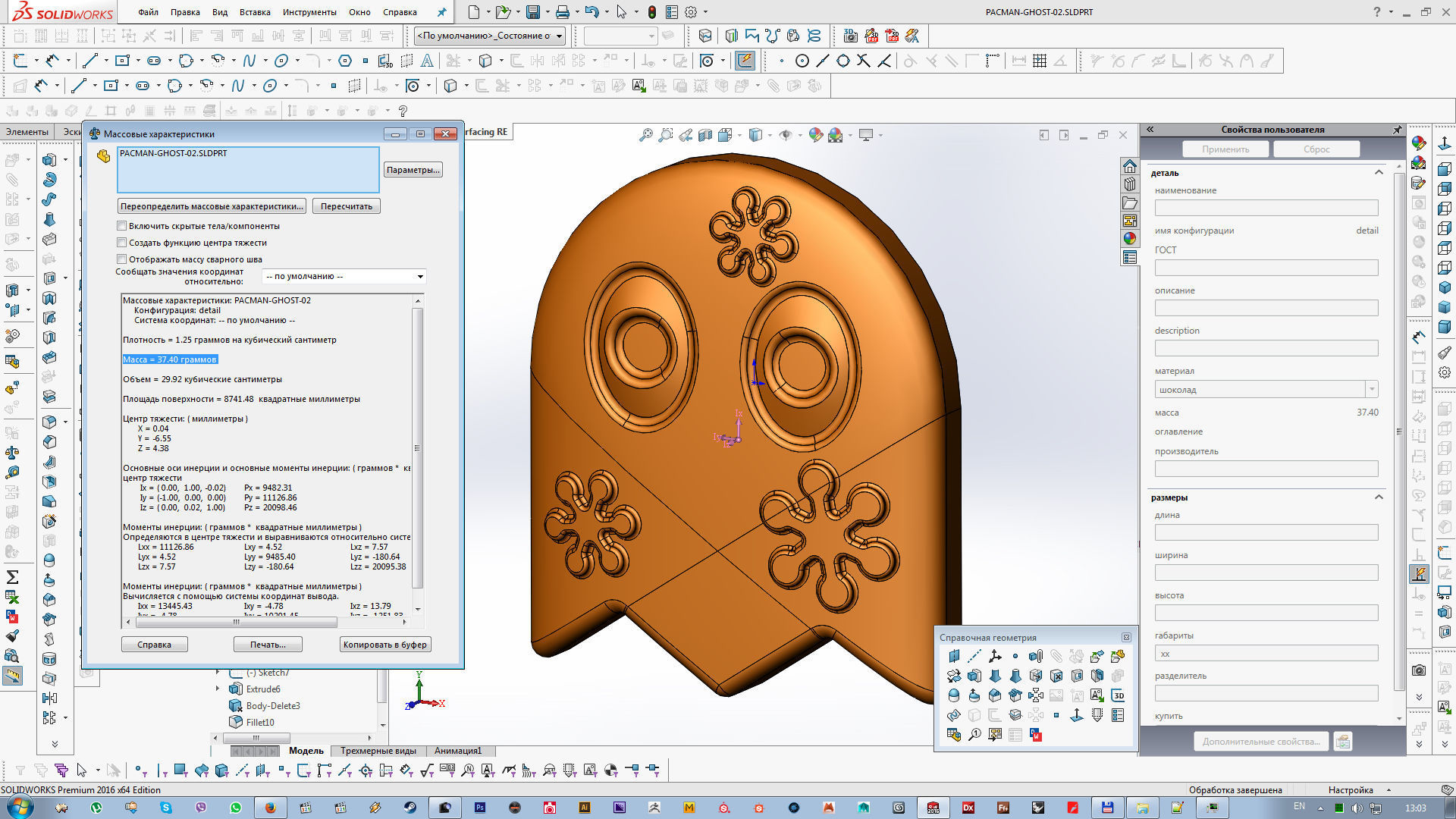Switch to the Трехмерные виды tab

click(x=378, y=751)
